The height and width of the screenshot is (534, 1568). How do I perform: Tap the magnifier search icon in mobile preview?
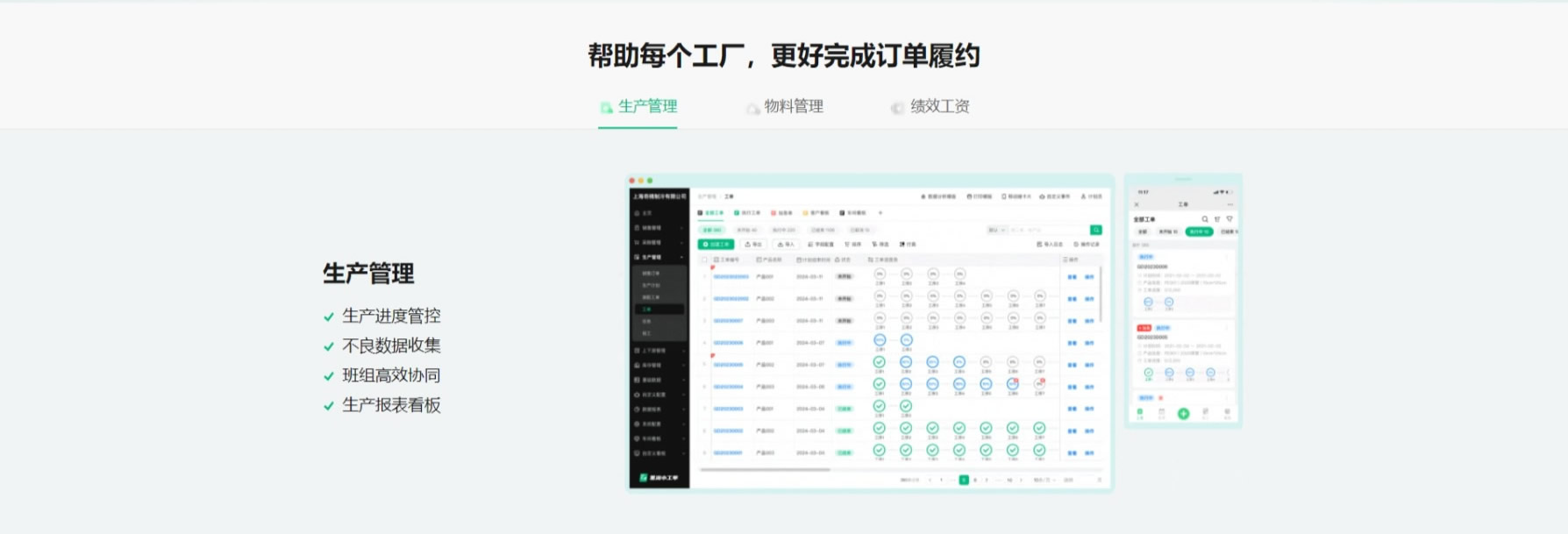1205,219
